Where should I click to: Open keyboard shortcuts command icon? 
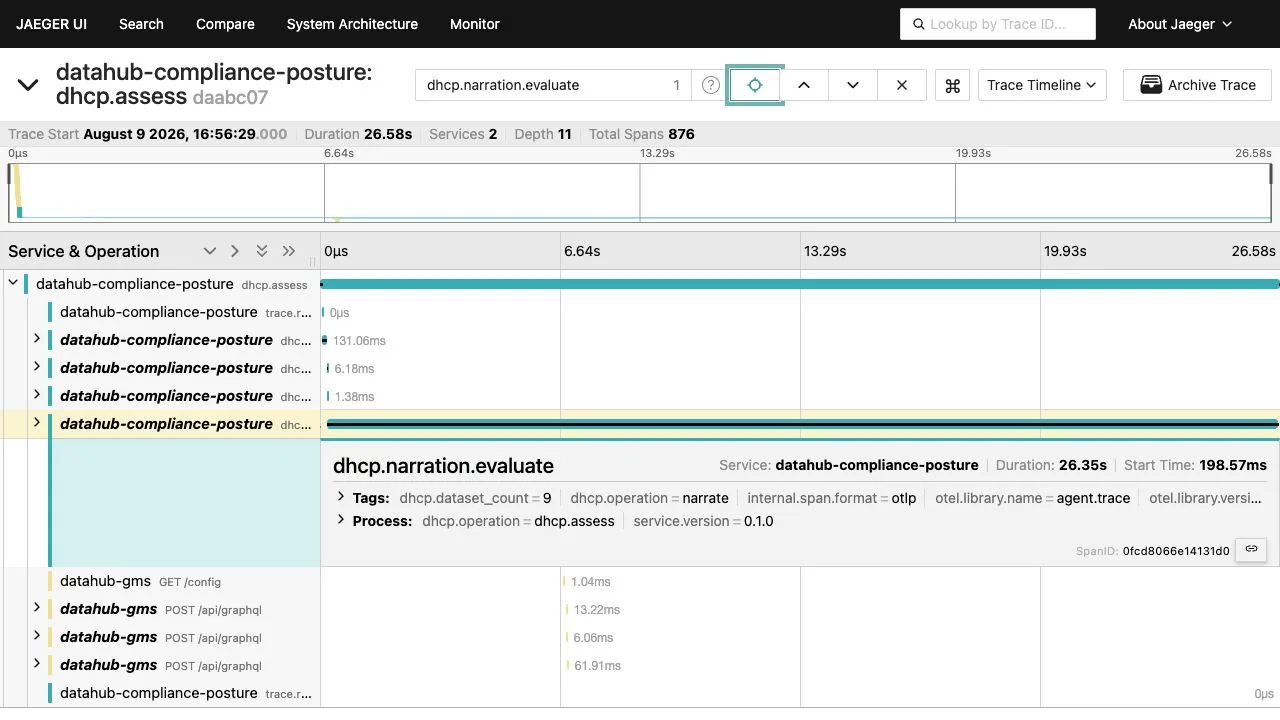click(953, 85)
